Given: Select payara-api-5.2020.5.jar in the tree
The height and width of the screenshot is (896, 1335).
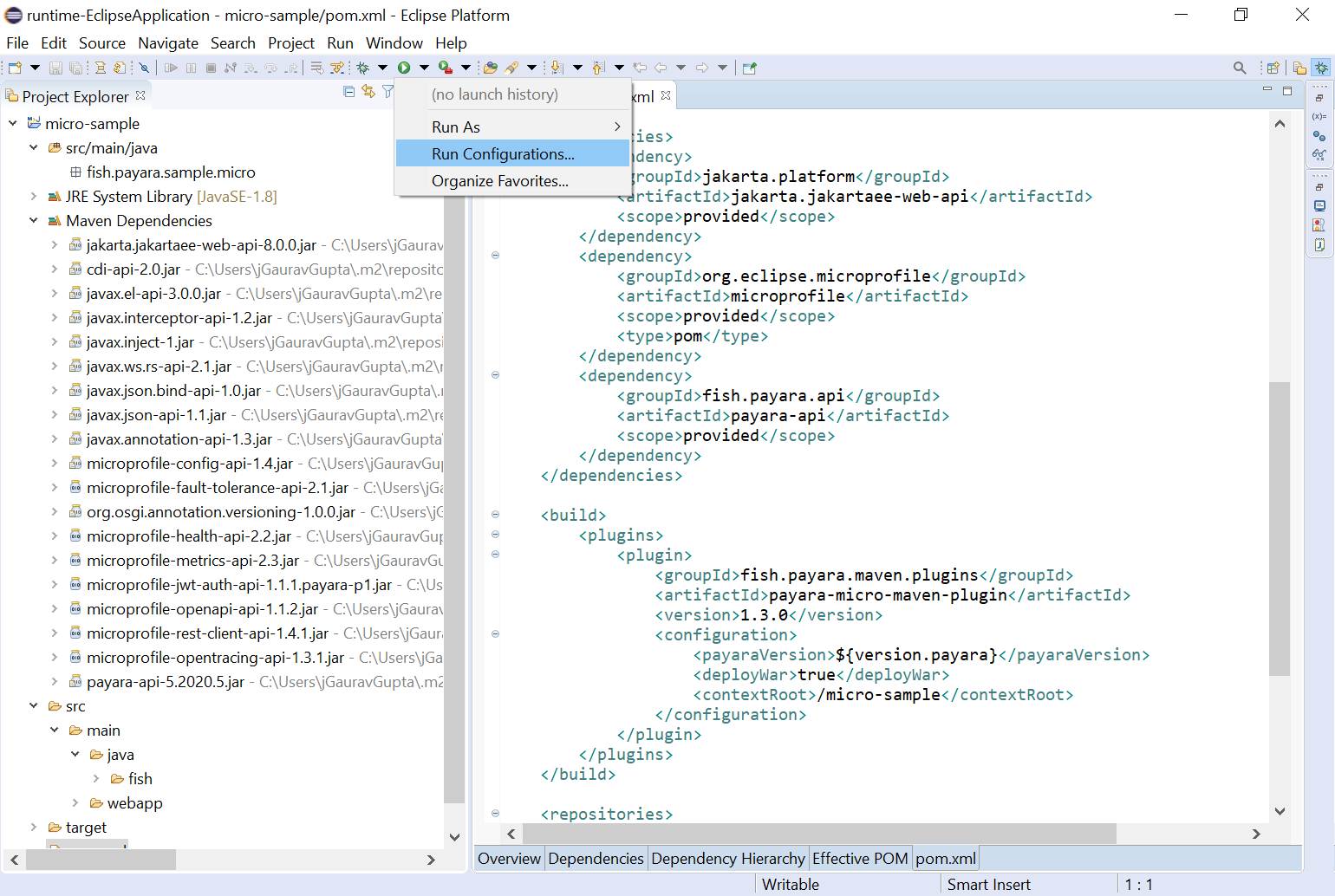Looking at the screenshot, I should [165, 682].
